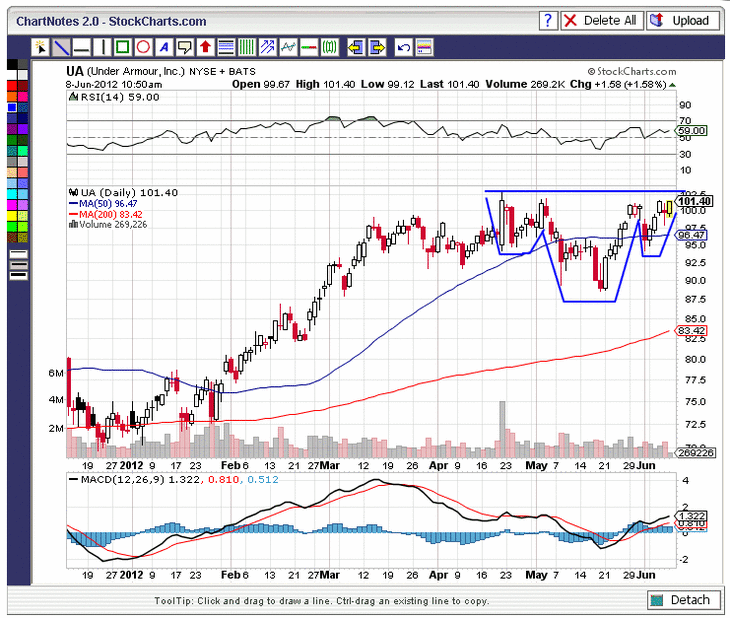Choose the medium line width option
Viewport: 730px width, 618px height.
pos(19,265)
